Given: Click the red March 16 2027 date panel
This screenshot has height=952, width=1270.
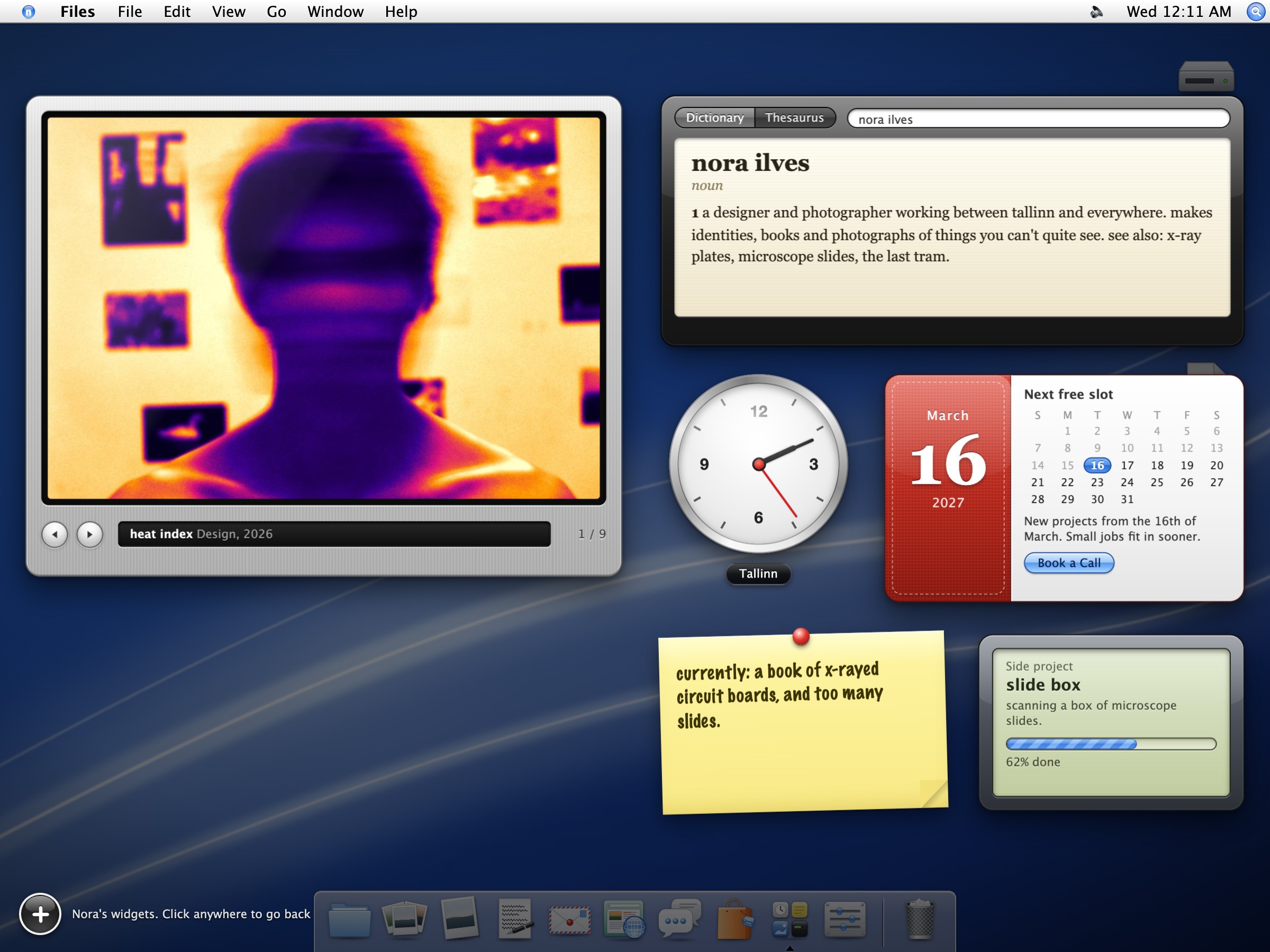Looking at the screenshot, I should tap(948, 488).
